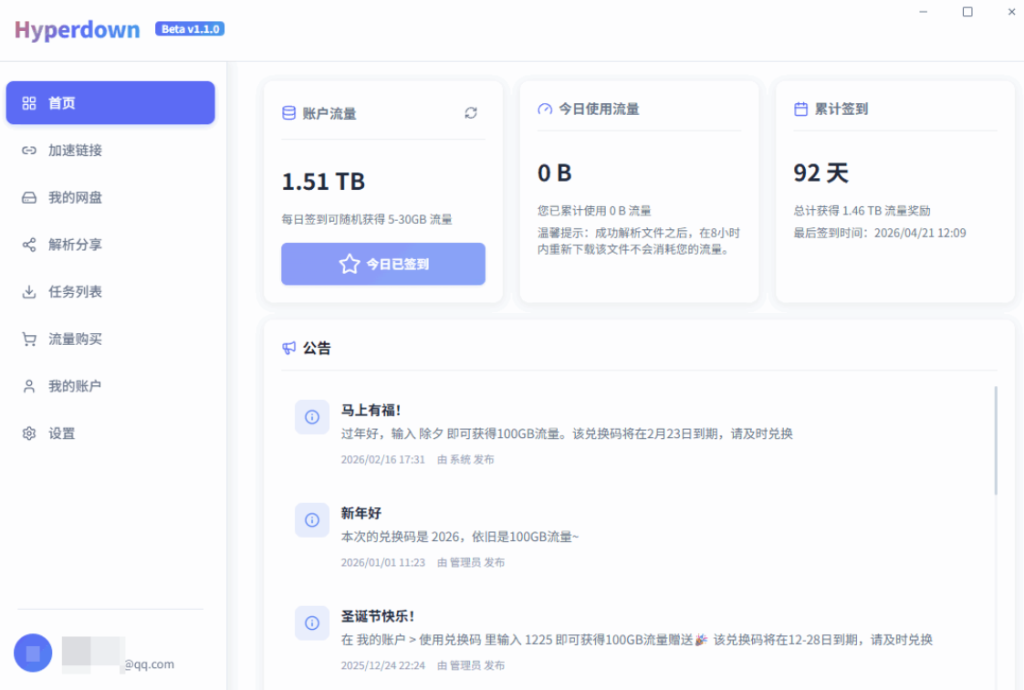The width and height of the screenshot is (1024, 690).
Task: Click 最后签到时间 2026/04/21 12:09 text
Action: coord(880,233)
